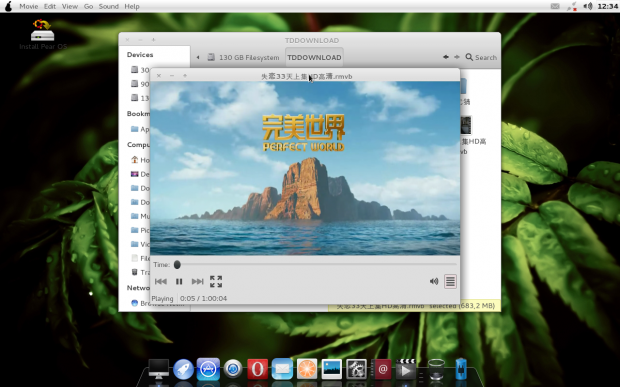Click the movie player clapperboard icon in the dock

click(x=406, y=369)
